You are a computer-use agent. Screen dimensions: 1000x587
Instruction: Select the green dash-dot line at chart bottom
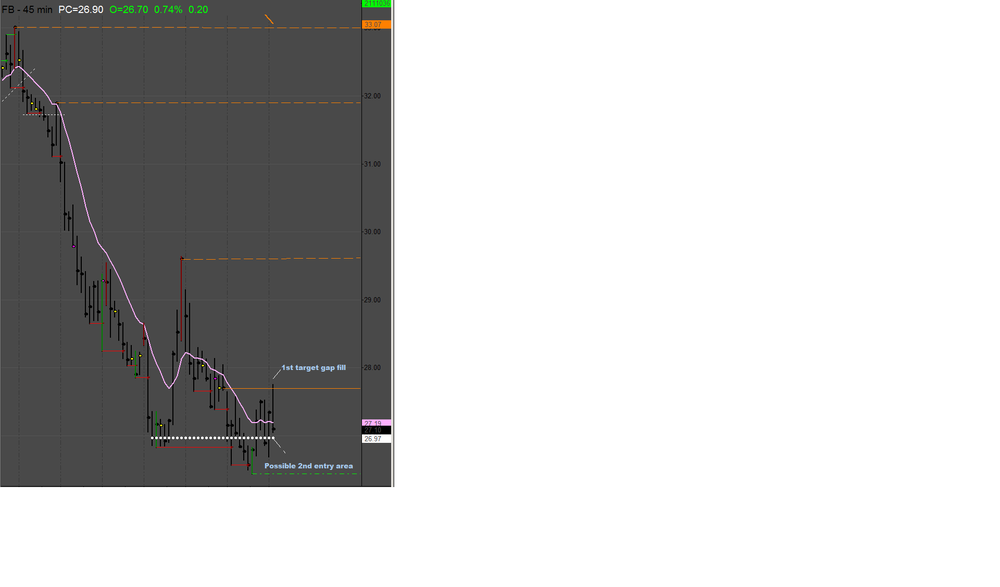(x=305, y=473)
